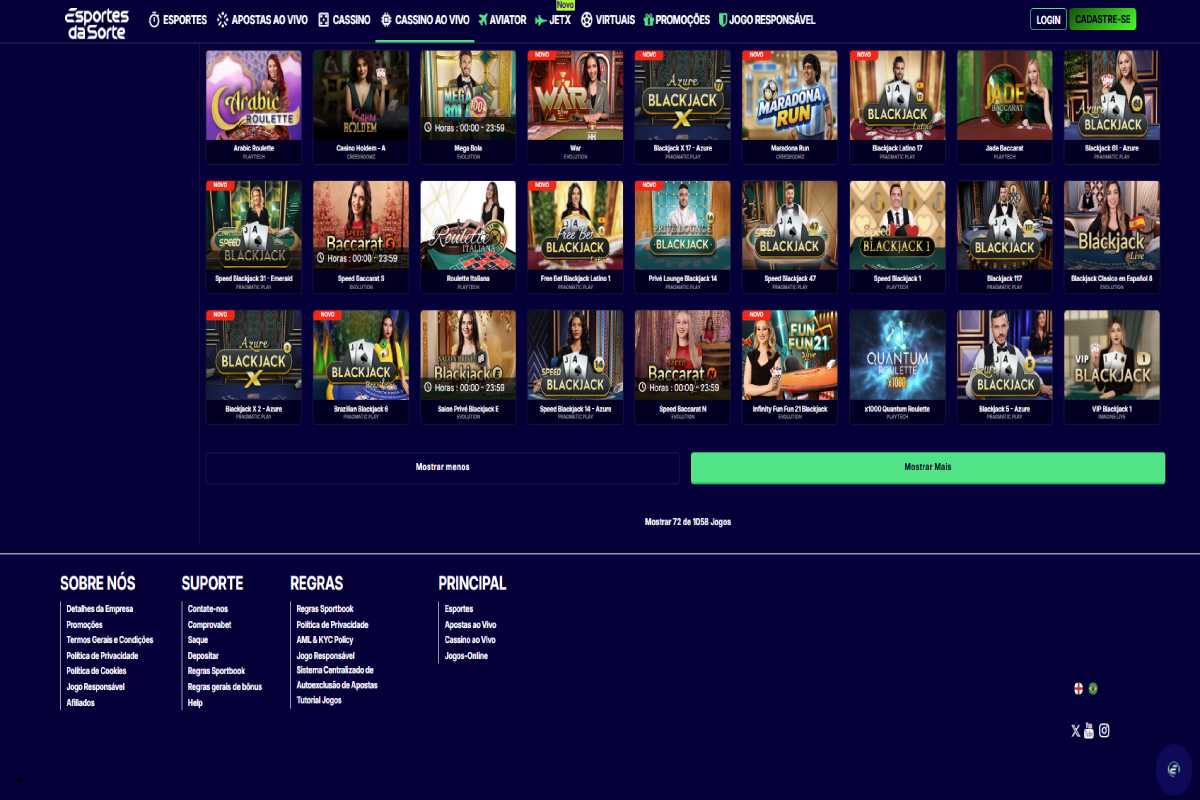1200x800 pixels.
Task: Open the Brazilian Blackjack 6 game
Action: 361,367
